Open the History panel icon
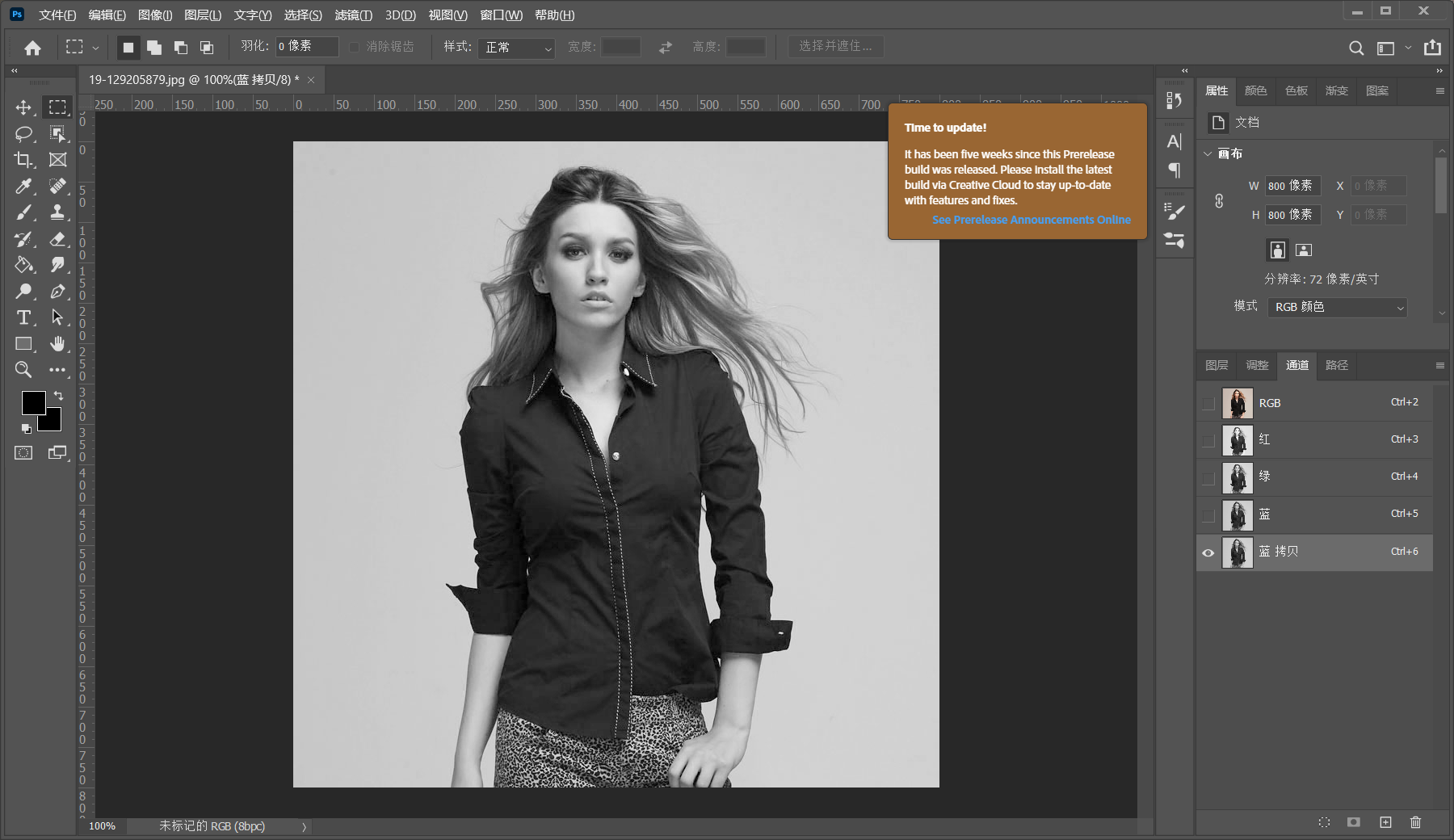 coord(1175,100)
